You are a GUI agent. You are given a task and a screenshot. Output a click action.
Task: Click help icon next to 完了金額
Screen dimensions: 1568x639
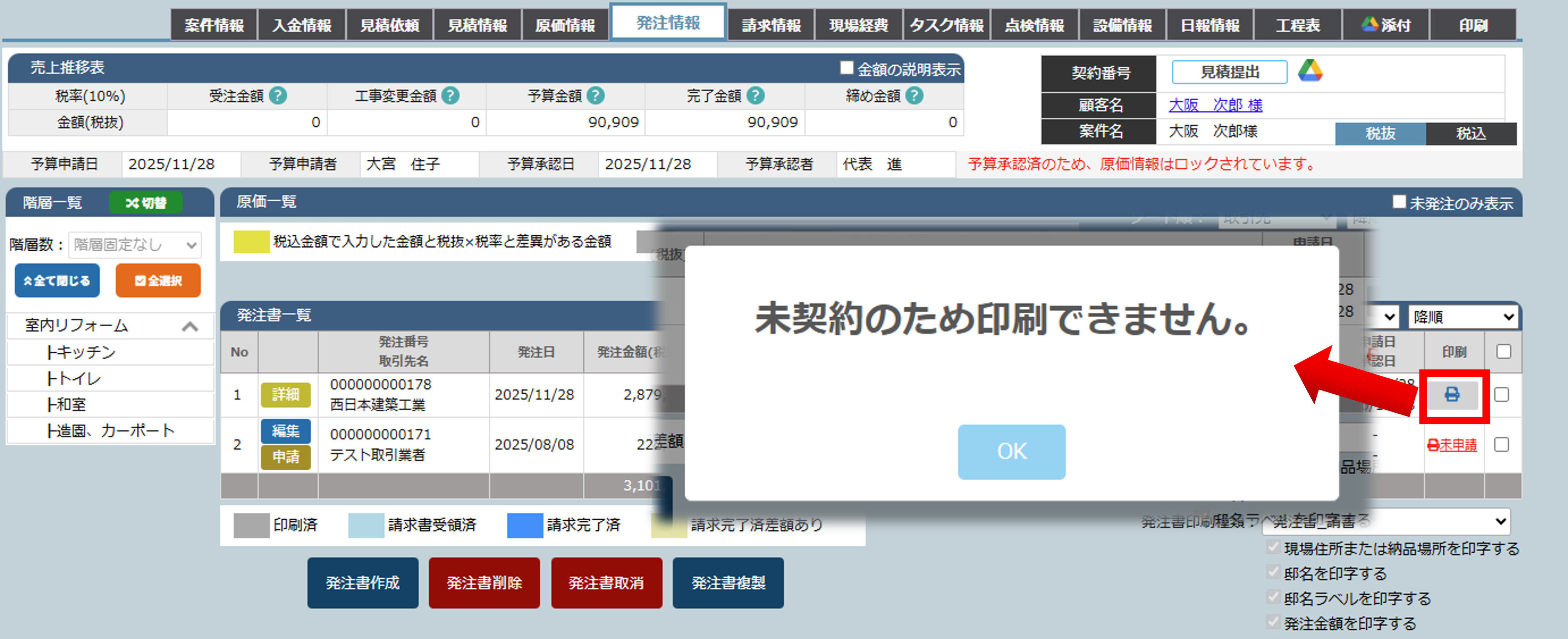coord(755,96)
